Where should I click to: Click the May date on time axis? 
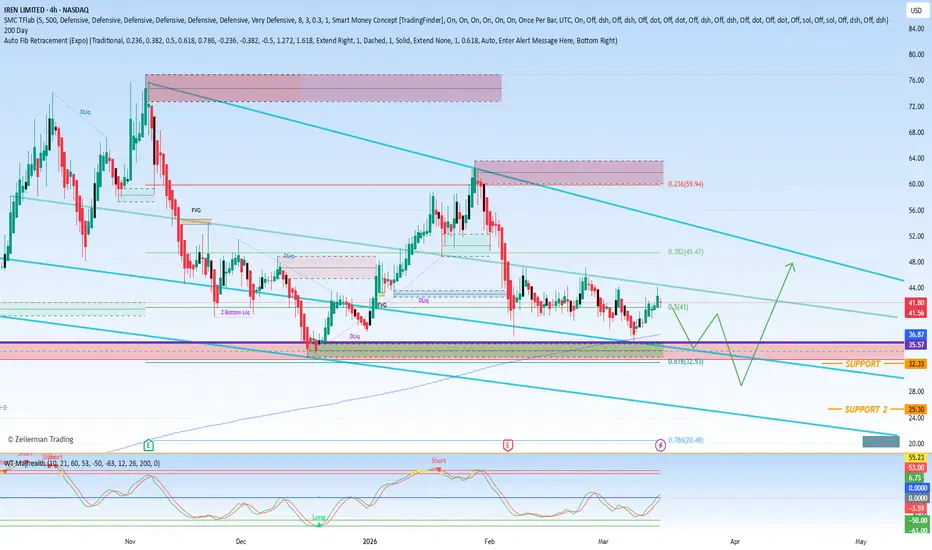tap(861, 541)
